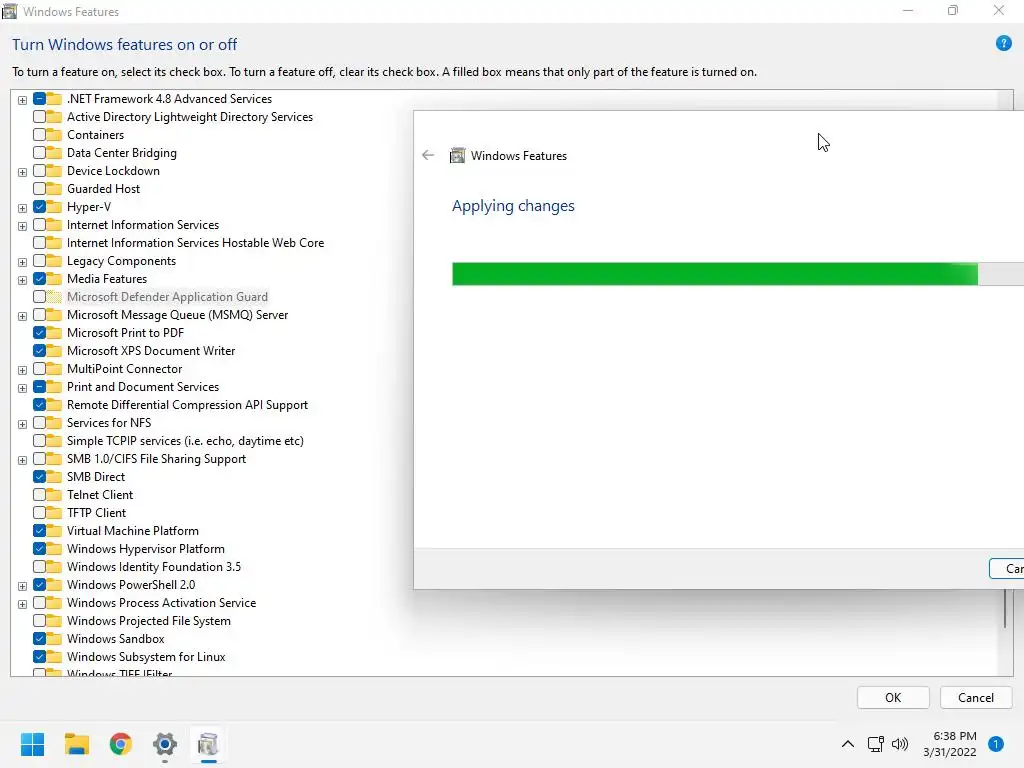Click Windows Hypervisor Platform folder icon
1024x768 pixels.
pyautogui.click(x=54, y=549)
